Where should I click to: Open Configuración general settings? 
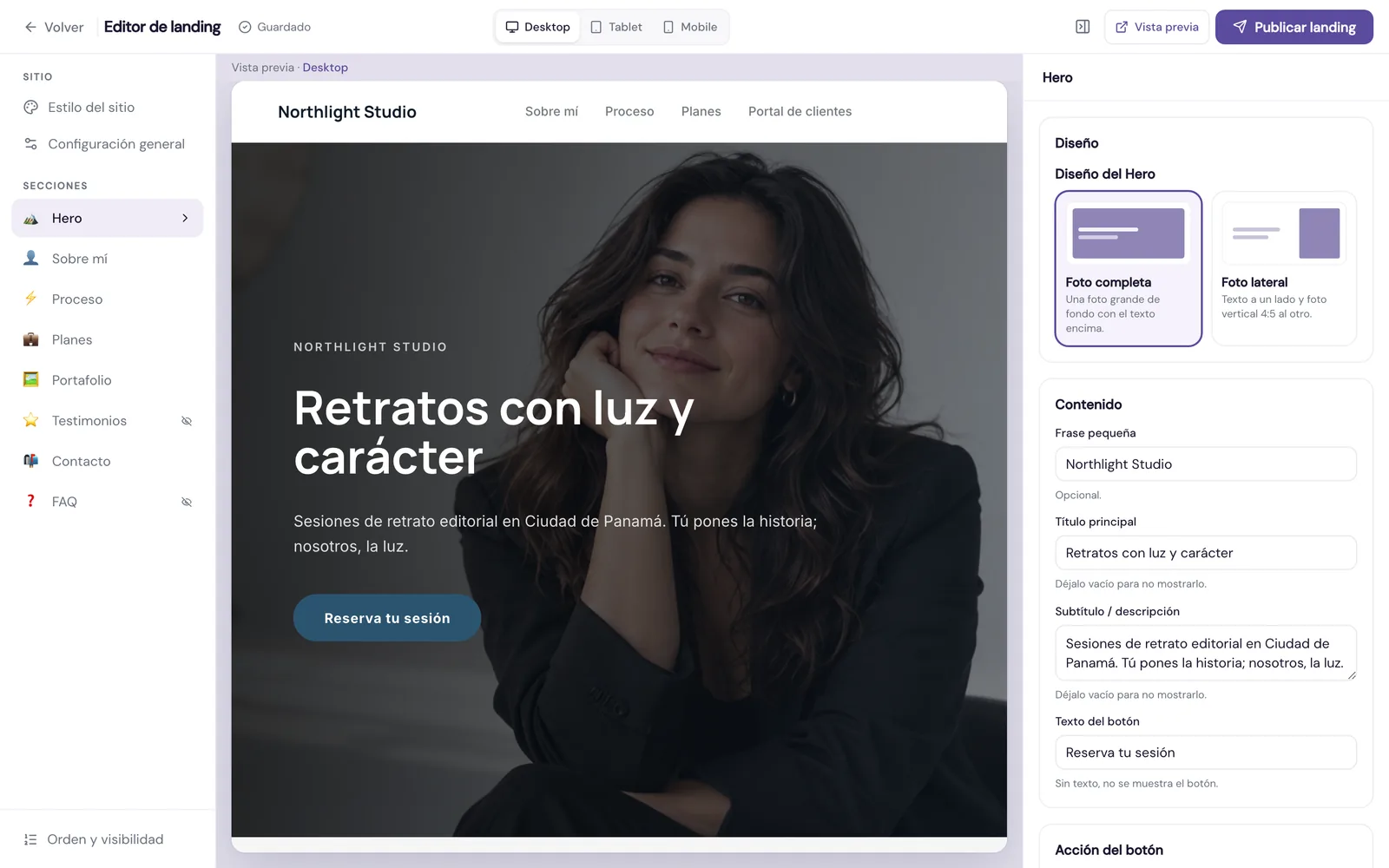[108, 143]
